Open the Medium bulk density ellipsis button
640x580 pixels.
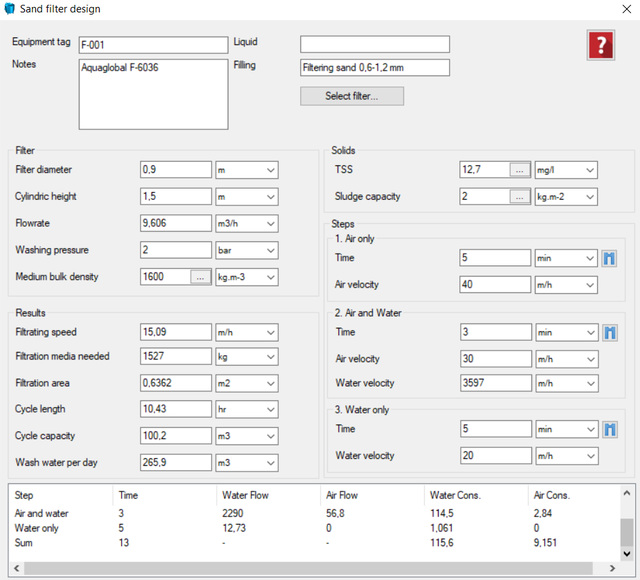pyautogui.click(x=200, y=277)
